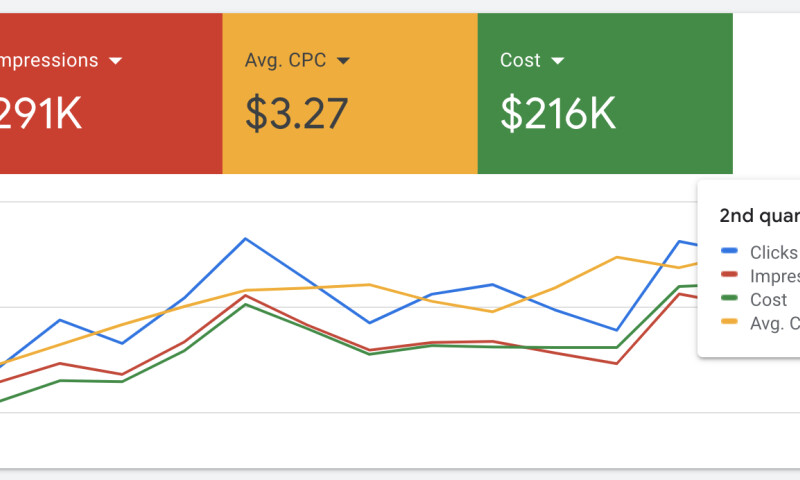Open the Avg. CPC metric dropdown arrow
Screen dimensions: 800x480
pyautogui.click(x=343, y=61)
